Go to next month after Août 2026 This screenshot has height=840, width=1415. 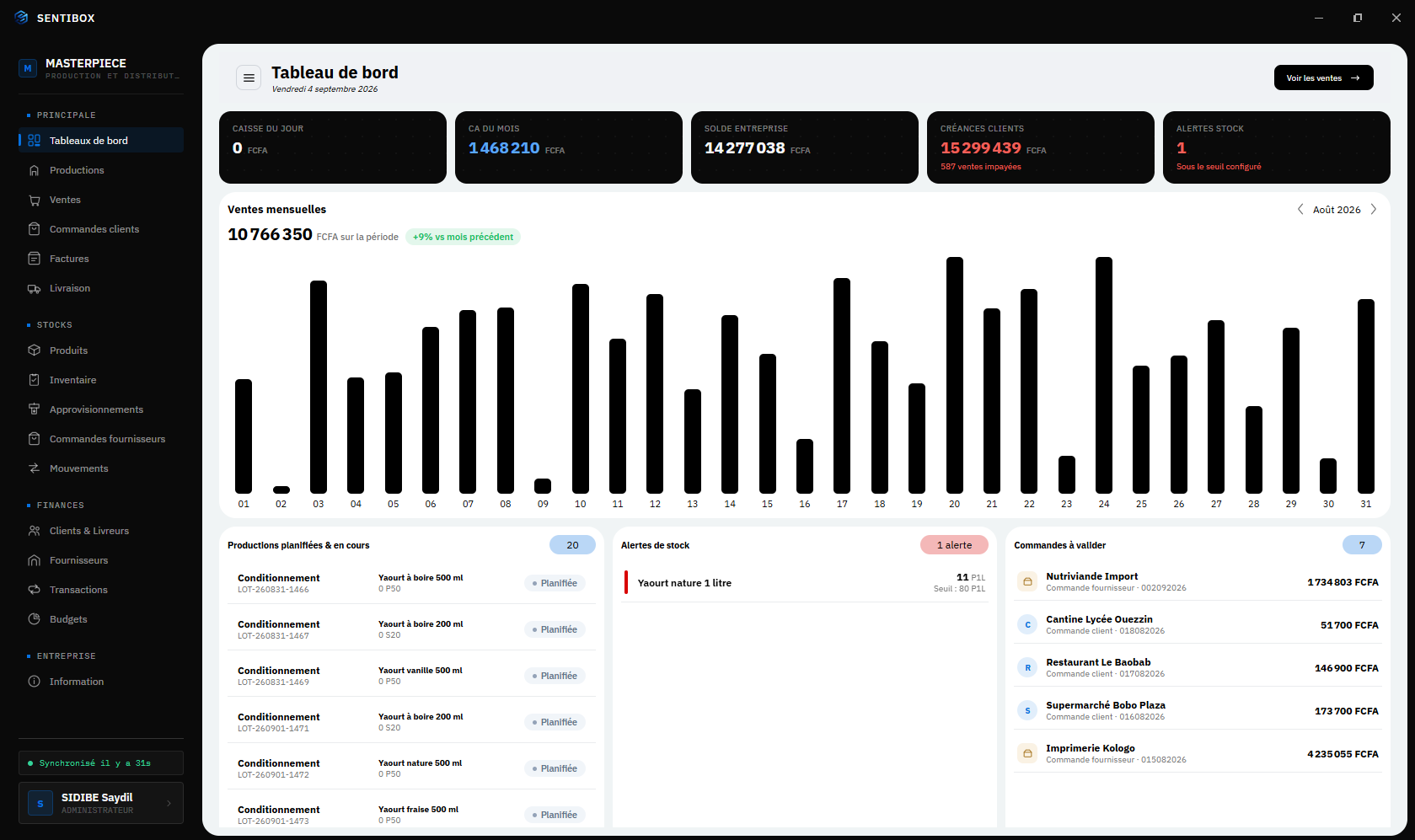1374,209
